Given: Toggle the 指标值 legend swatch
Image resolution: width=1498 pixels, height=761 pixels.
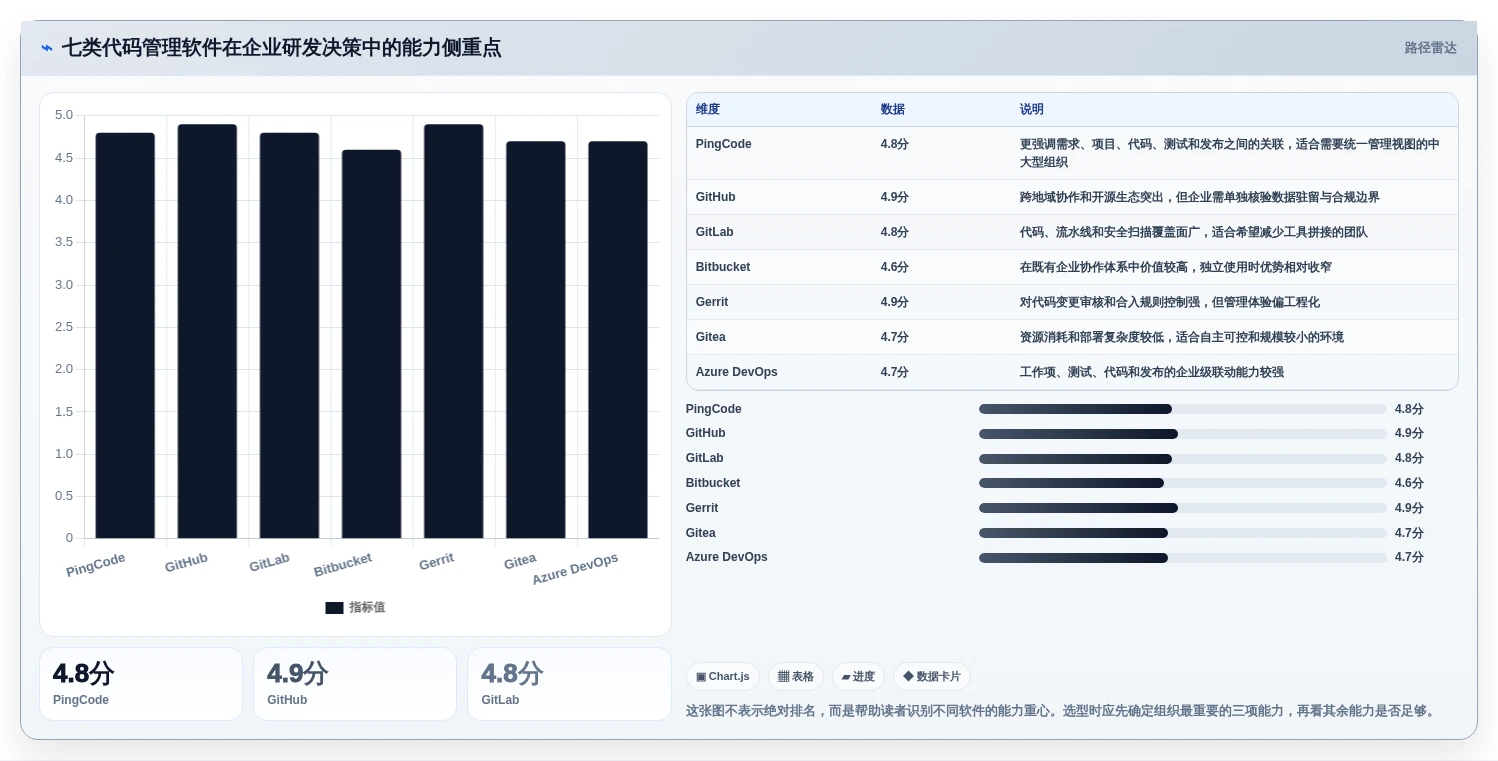Looking at the screenshot, I should [x=334, y=608].
